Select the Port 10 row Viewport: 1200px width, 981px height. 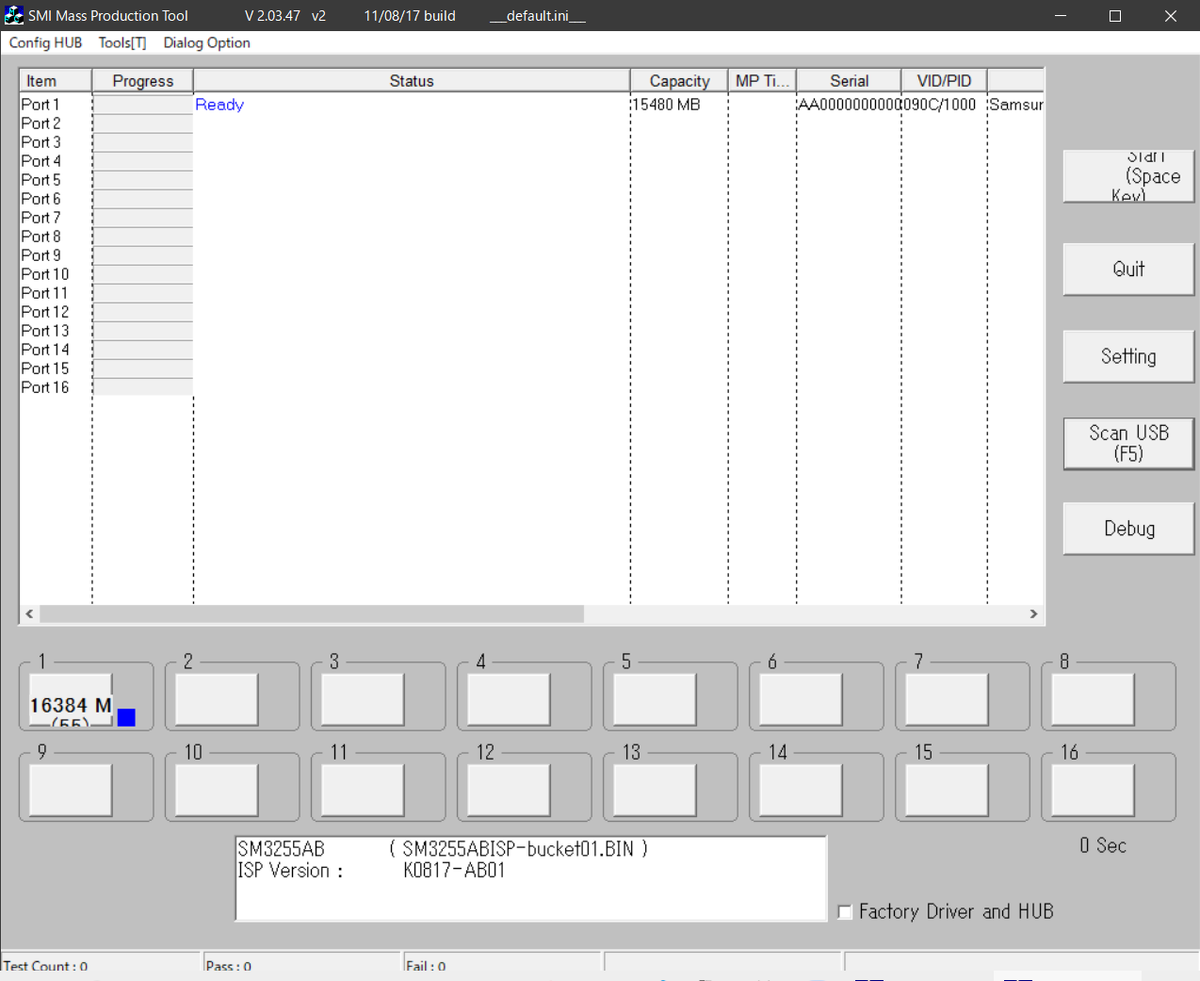coord(532,274)
